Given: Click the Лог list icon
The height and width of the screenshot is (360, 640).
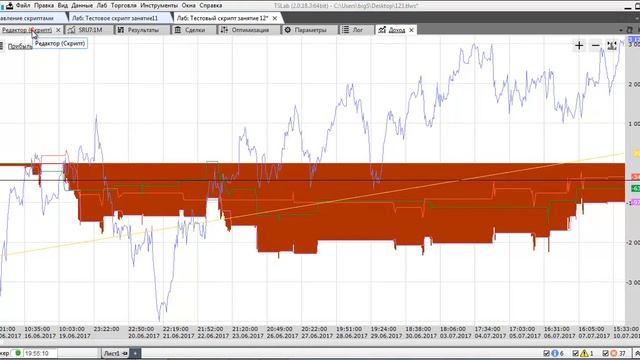Looking at the screenshot, I should coord(345,30).
